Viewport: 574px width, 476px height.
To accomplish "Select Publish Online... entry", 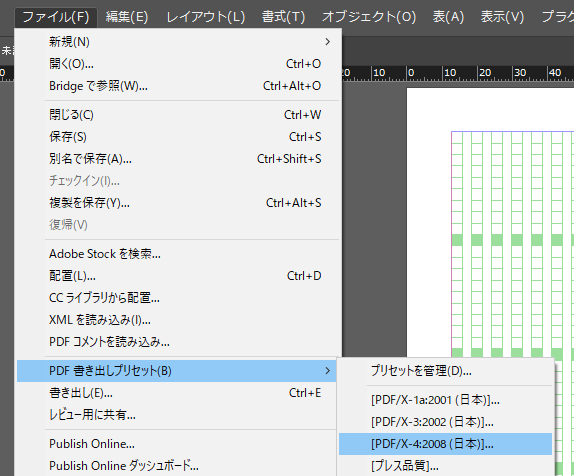I will tap(177, 444).
